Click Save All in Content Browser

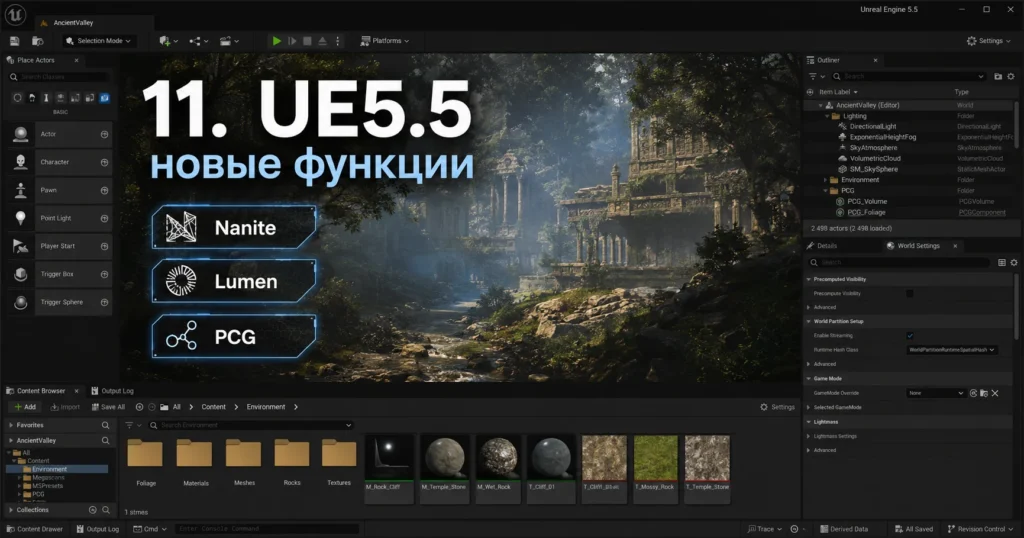(x=108, y=407)
